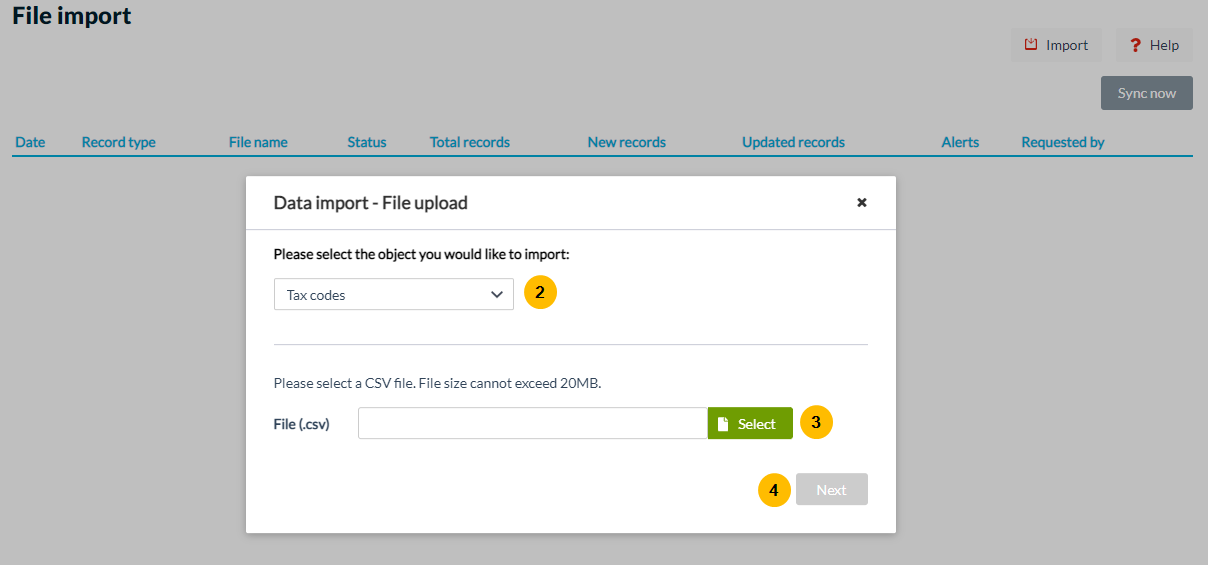Sort by New records column
1208x565 pixels.
coord(627,142)
